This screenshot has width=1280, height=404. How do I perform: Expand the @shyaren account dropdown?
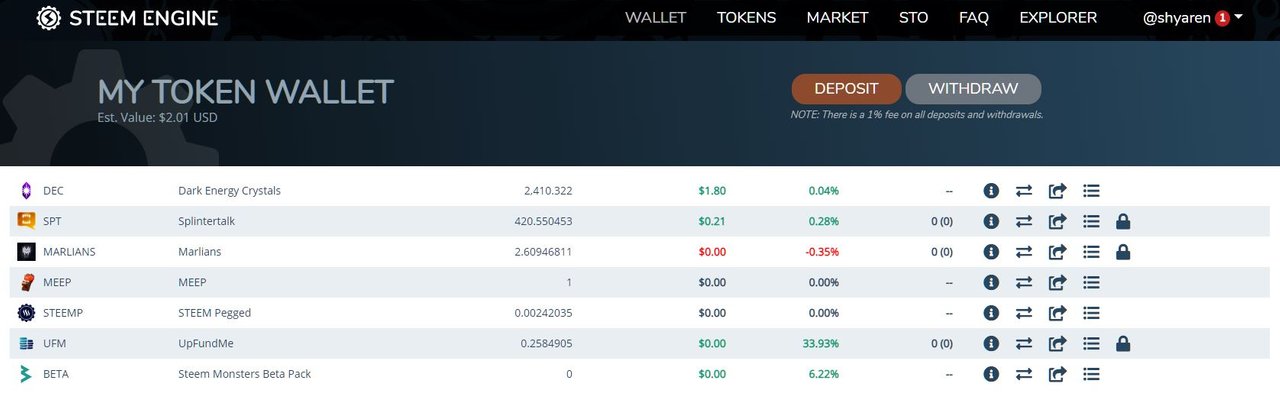point(1193,18)
